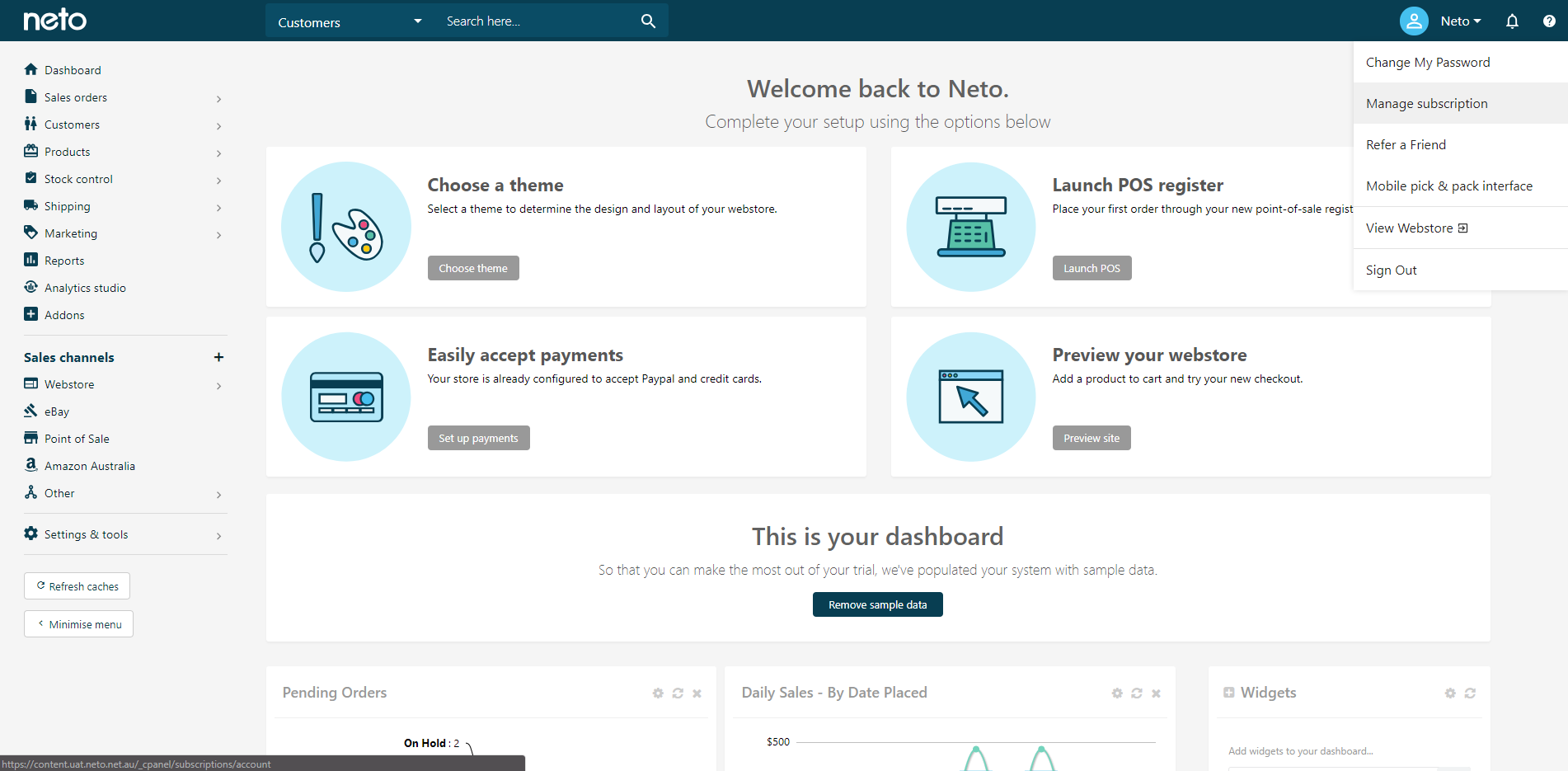Image resolution: width=1568 pixels, height=771 pixels.
Task: Click the webstore preview cursor illustration
Action: pos(971,397)
